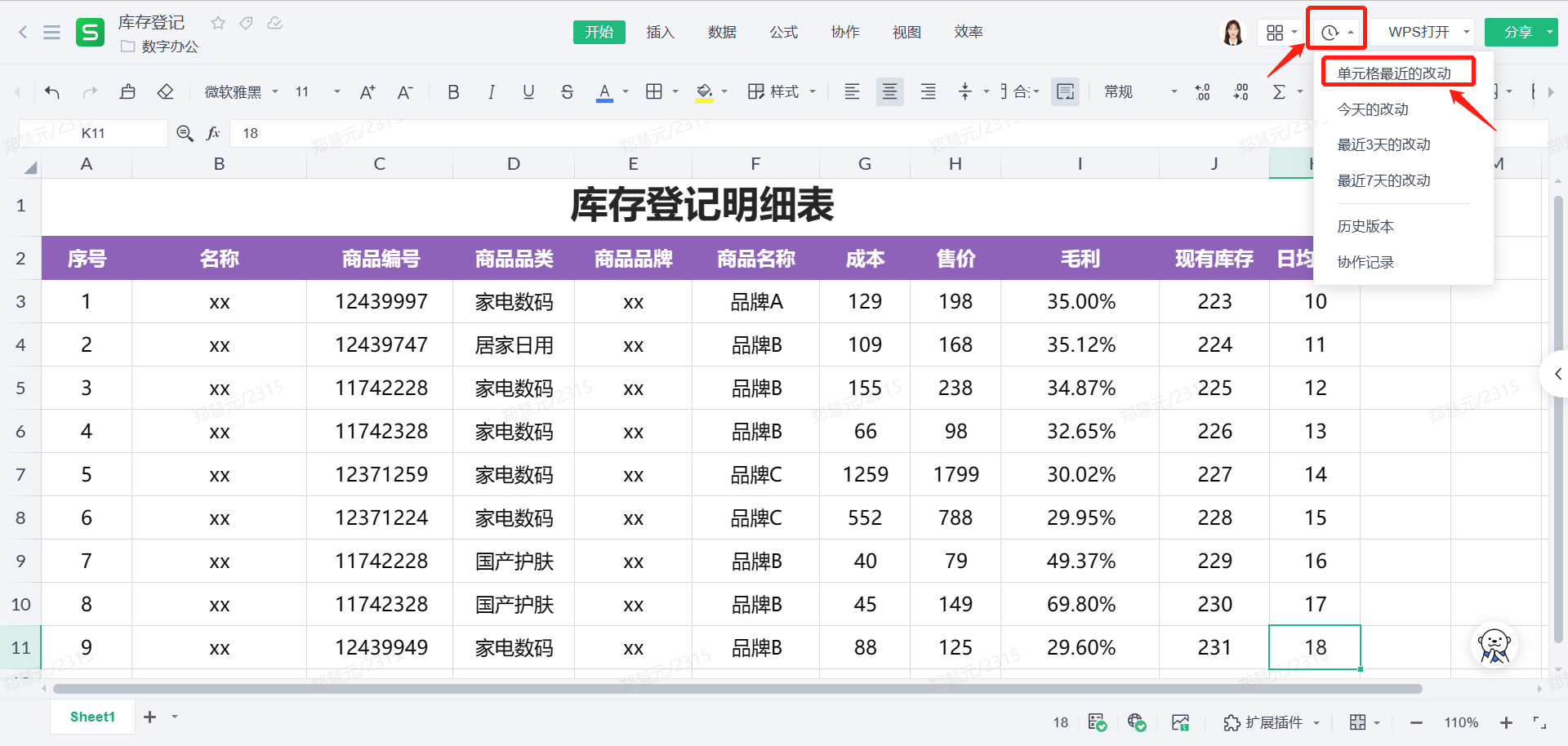
Task: Click the back arrow icon
Action: coord(23,33)
